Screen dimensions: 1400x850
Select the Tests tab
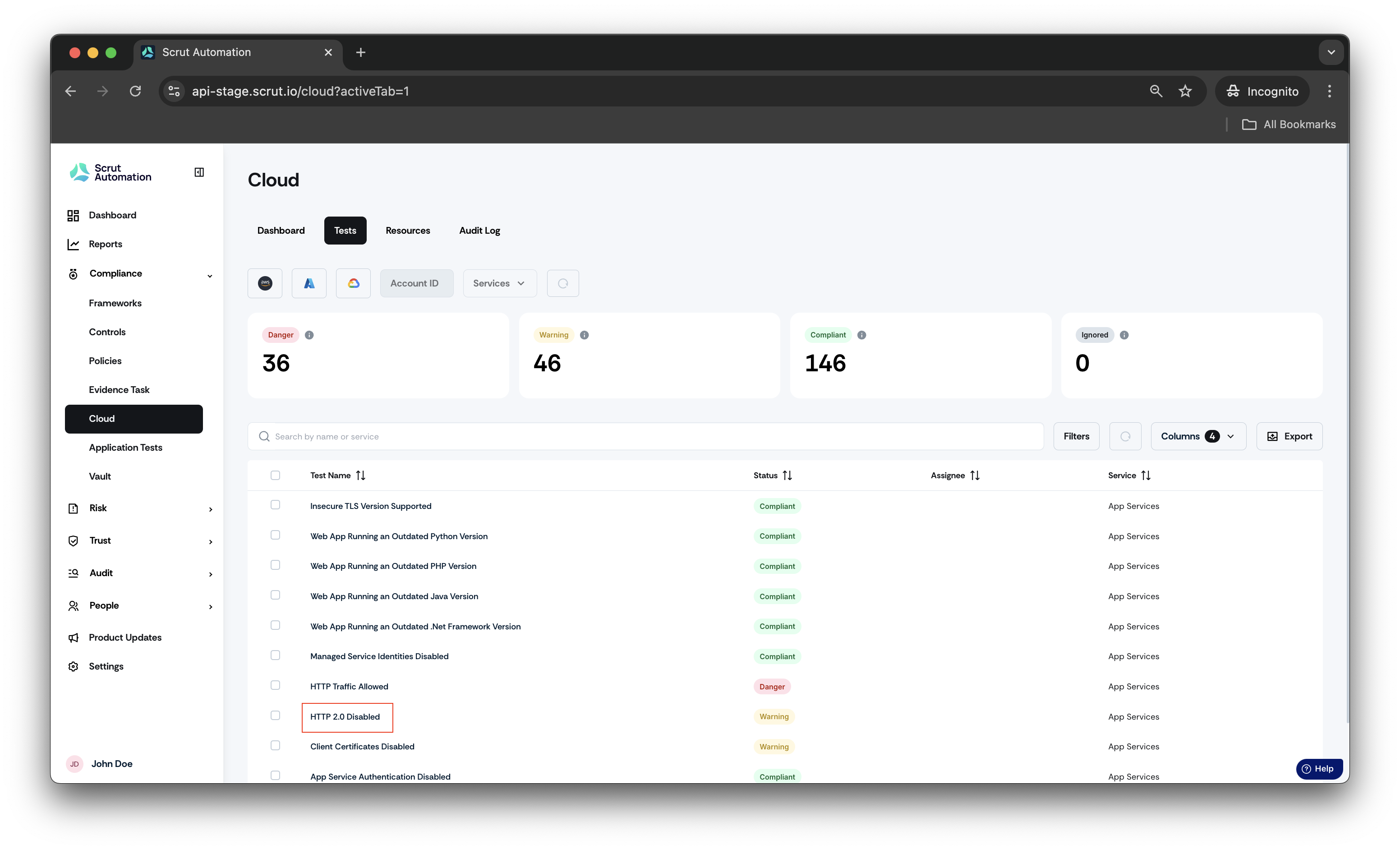coord(345,230)
